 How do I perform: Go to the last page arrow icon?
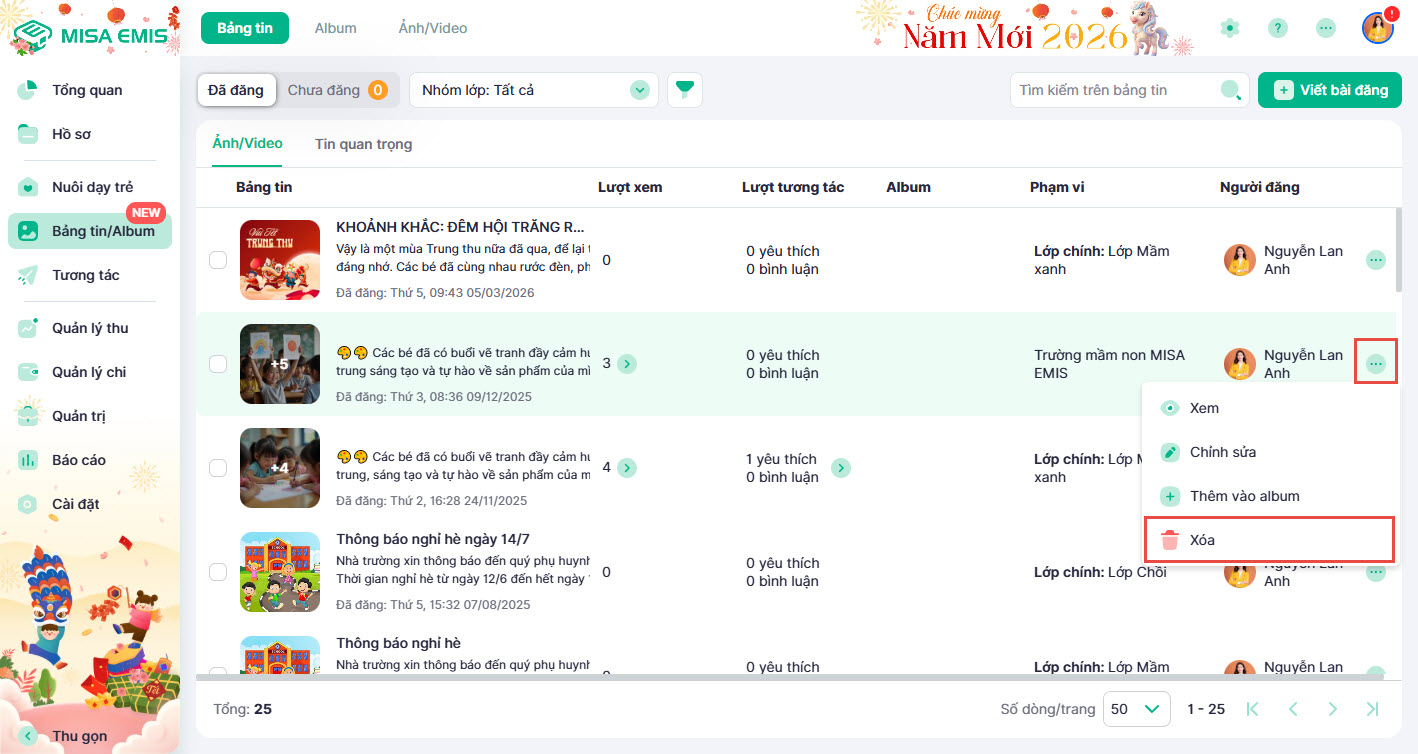click(1372, 709)
